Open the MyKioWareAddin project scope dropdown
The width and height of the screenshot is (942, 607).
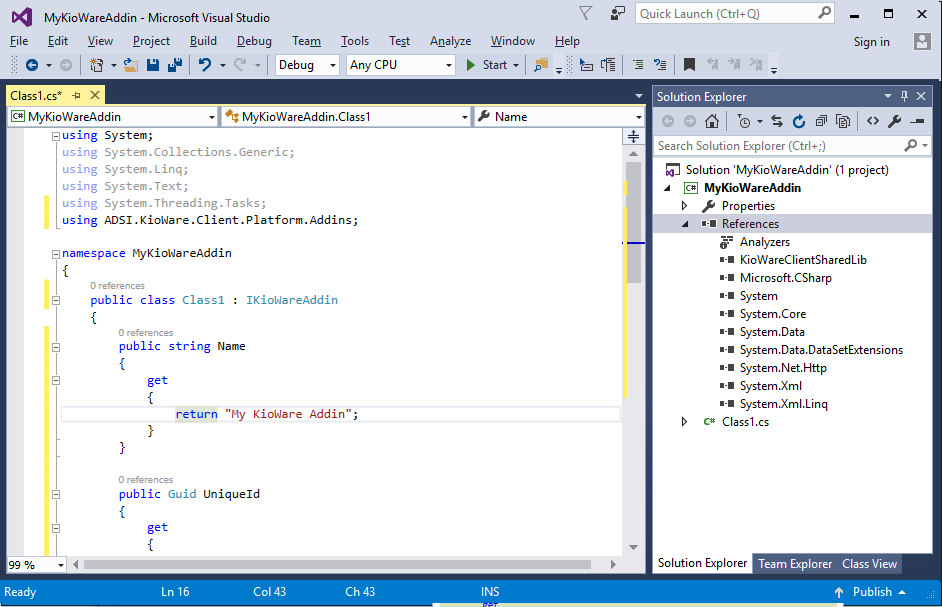[x=112, y=117]
